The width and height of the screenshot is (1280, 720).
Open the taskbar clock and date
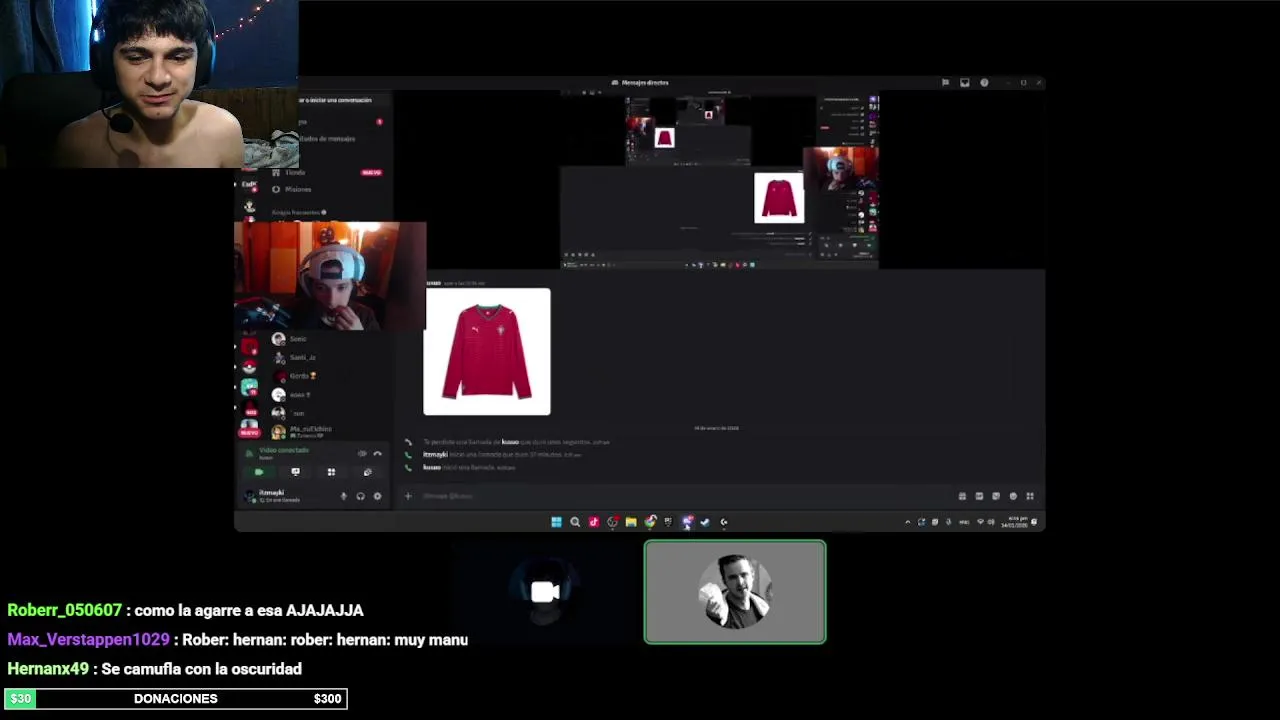[x=1013, y=522]
